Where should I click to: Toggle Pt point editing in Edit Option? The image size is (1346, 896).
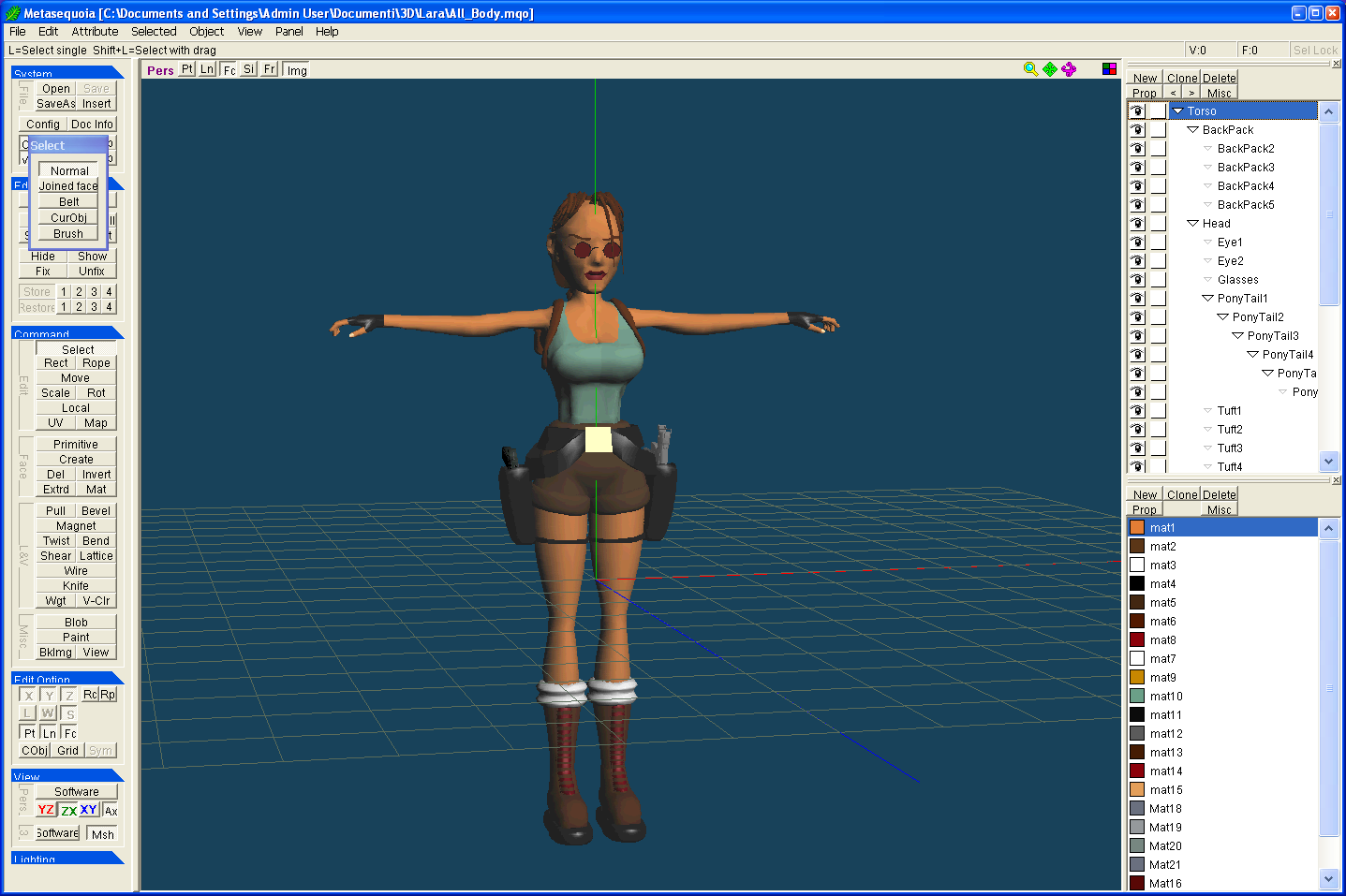(x=29, y=733)
